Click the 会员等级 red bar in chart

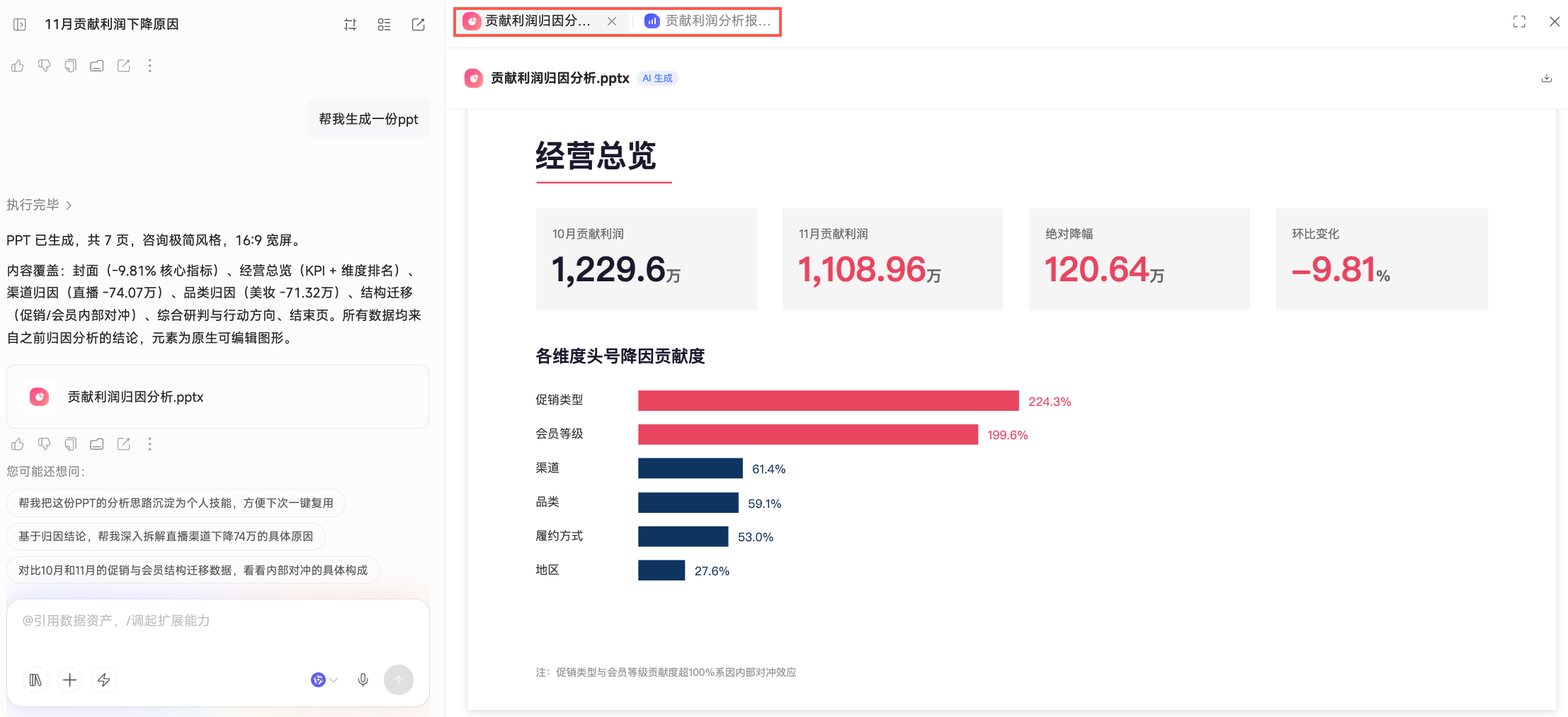click(x=807, y=434)
